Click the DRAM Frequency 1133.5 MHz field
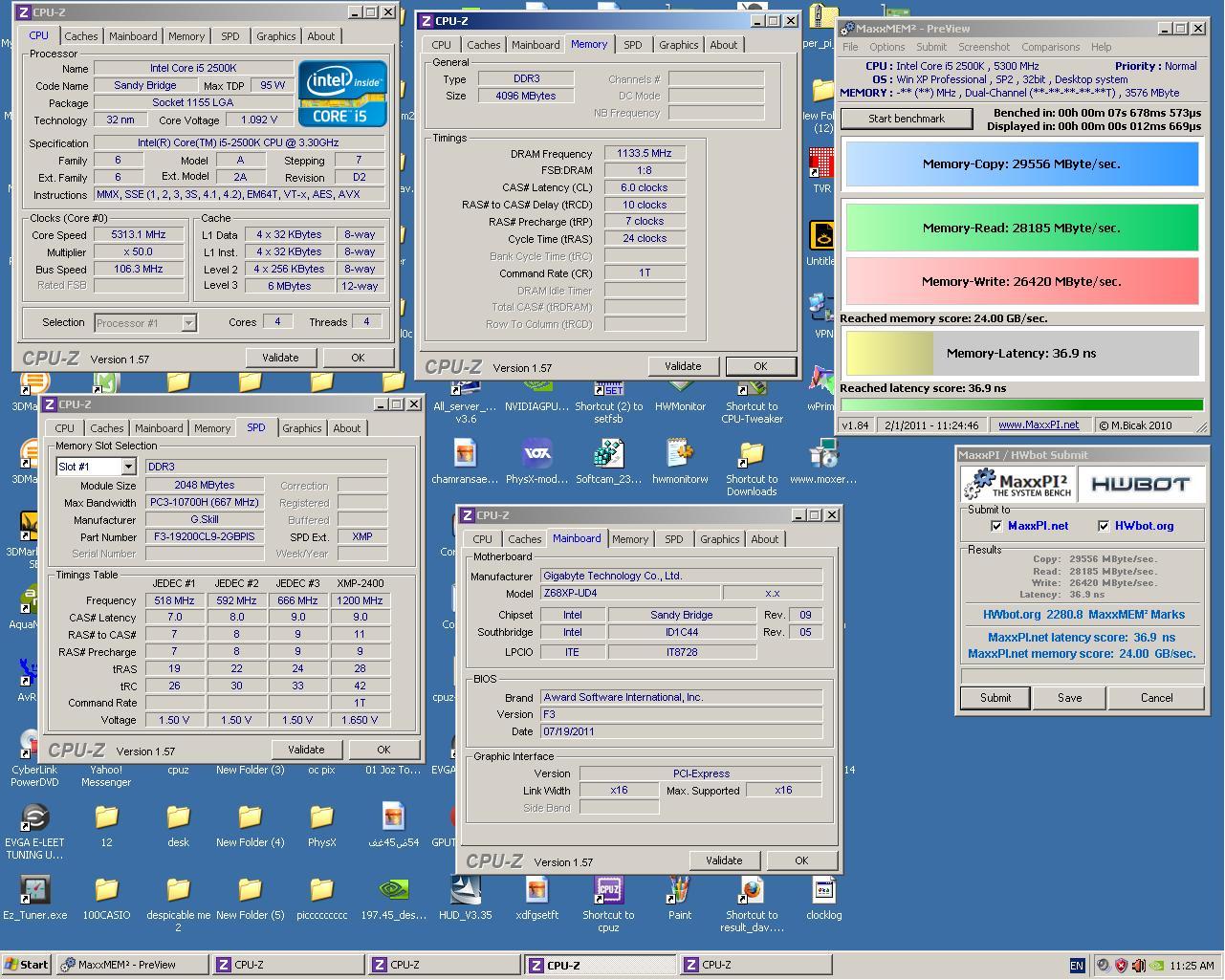The height and width of the screenshot is (980, 1225). (645, 153)
